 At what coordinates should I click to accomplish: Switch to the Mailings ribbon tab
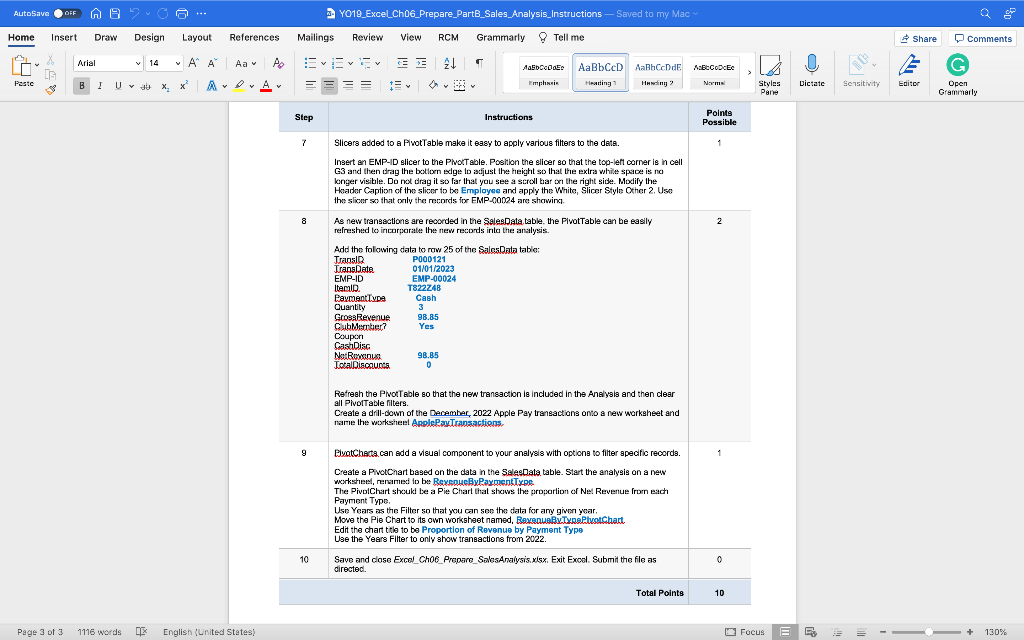(315, 37)
